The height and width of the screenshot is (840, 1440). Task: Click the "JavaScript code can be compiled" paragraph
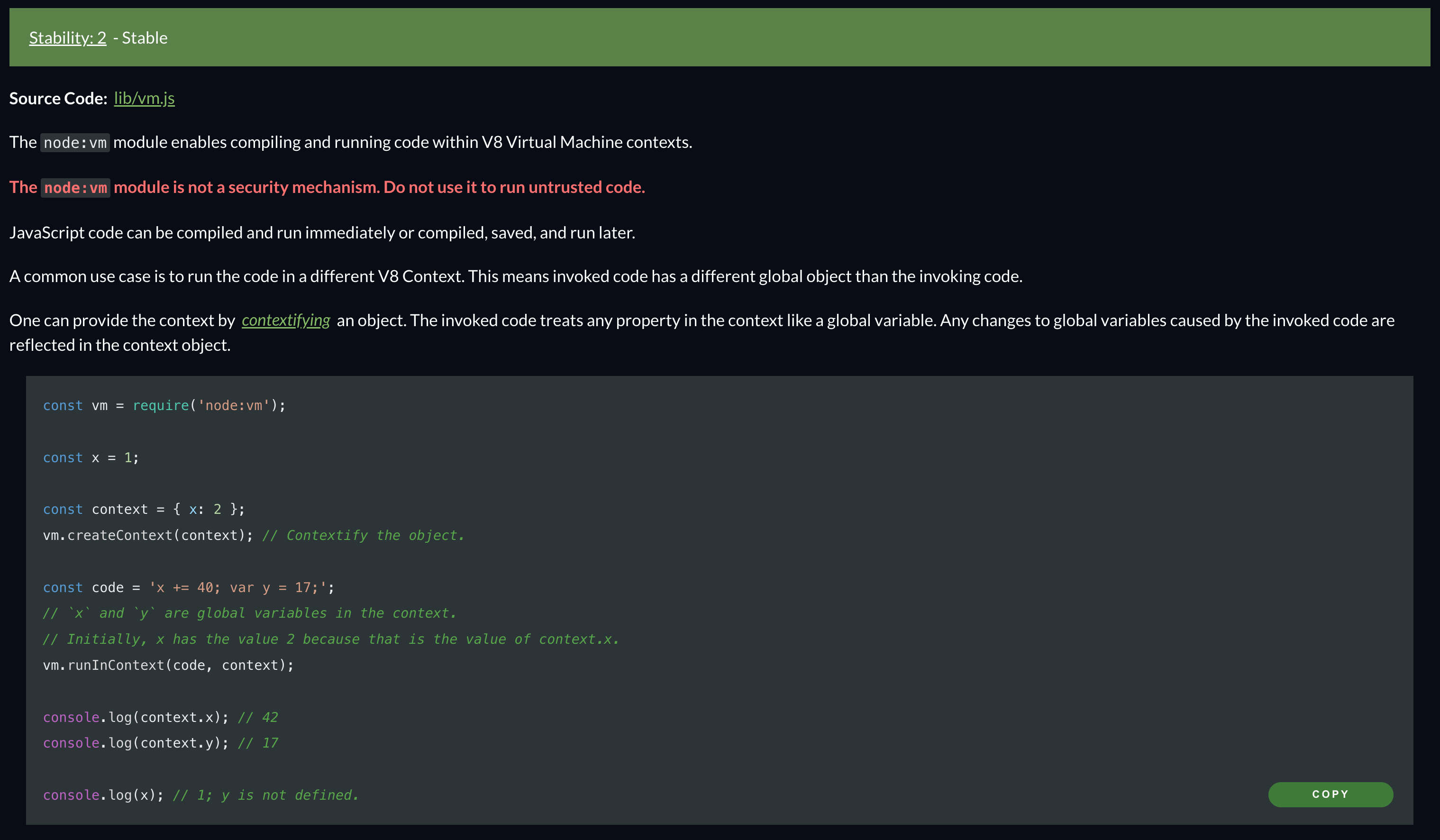pyautogui.click(x=322, y=233)
